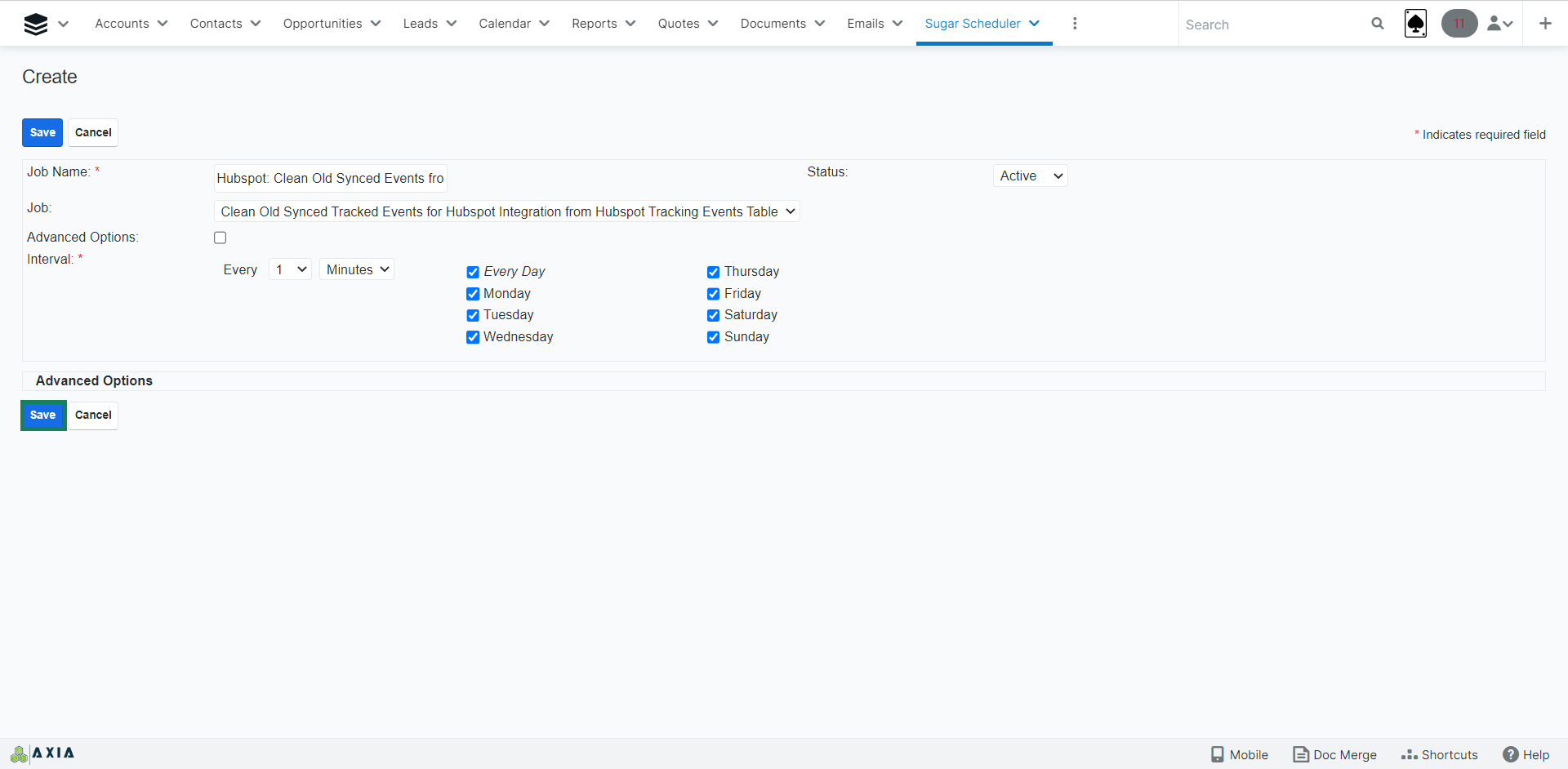Uncheck the Thursday checkbox
Viewport: 1568px width, 769px height.
pos(713,272)
